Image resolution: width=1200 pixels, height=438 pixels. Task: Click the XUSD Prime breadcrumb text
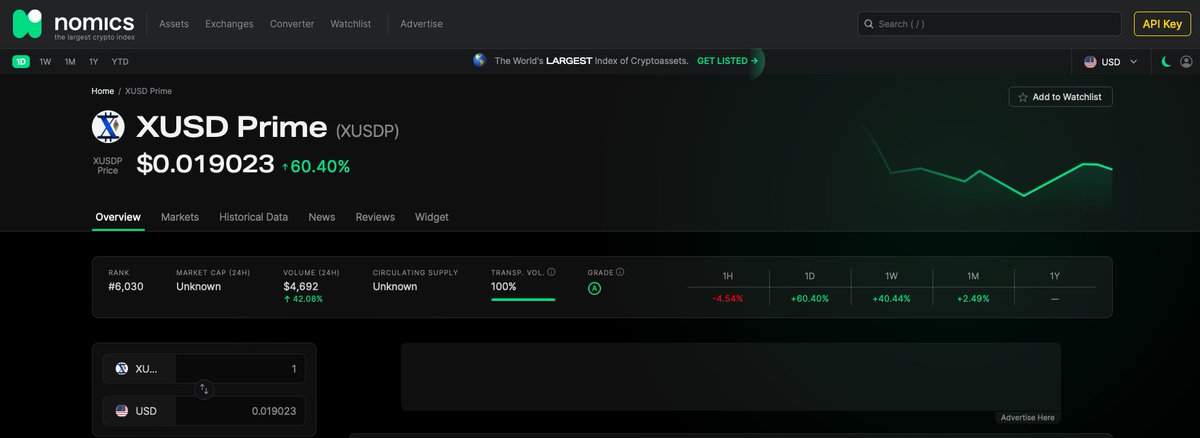[x=148, y=91]
